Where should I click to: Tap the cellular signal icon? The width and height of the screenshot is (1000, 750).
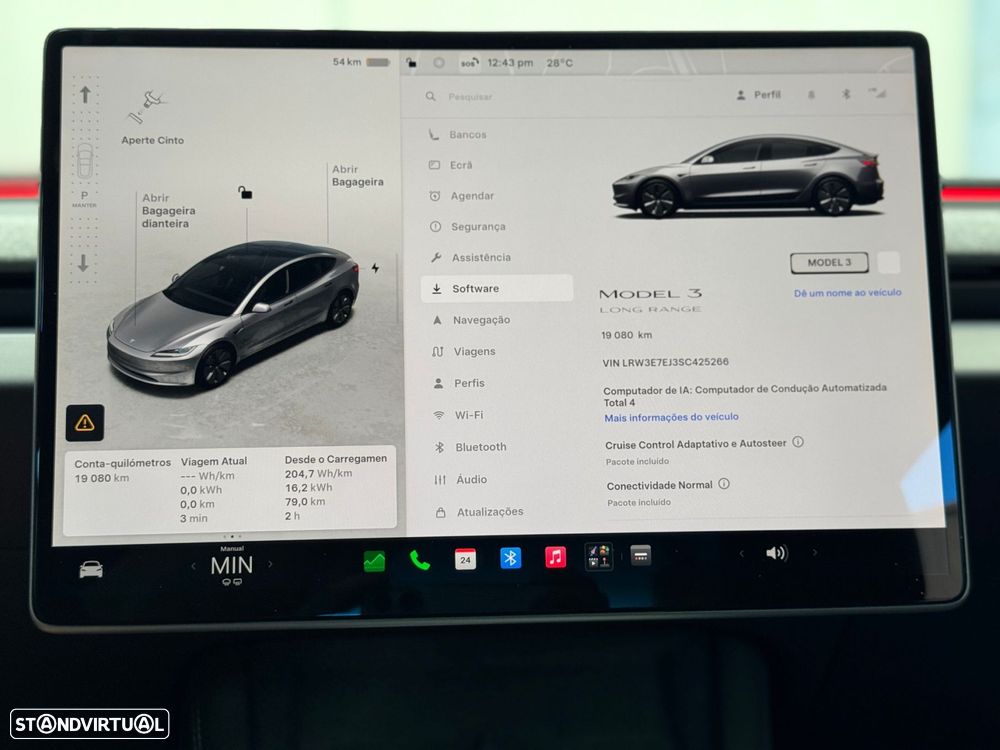tap(878, 93)
